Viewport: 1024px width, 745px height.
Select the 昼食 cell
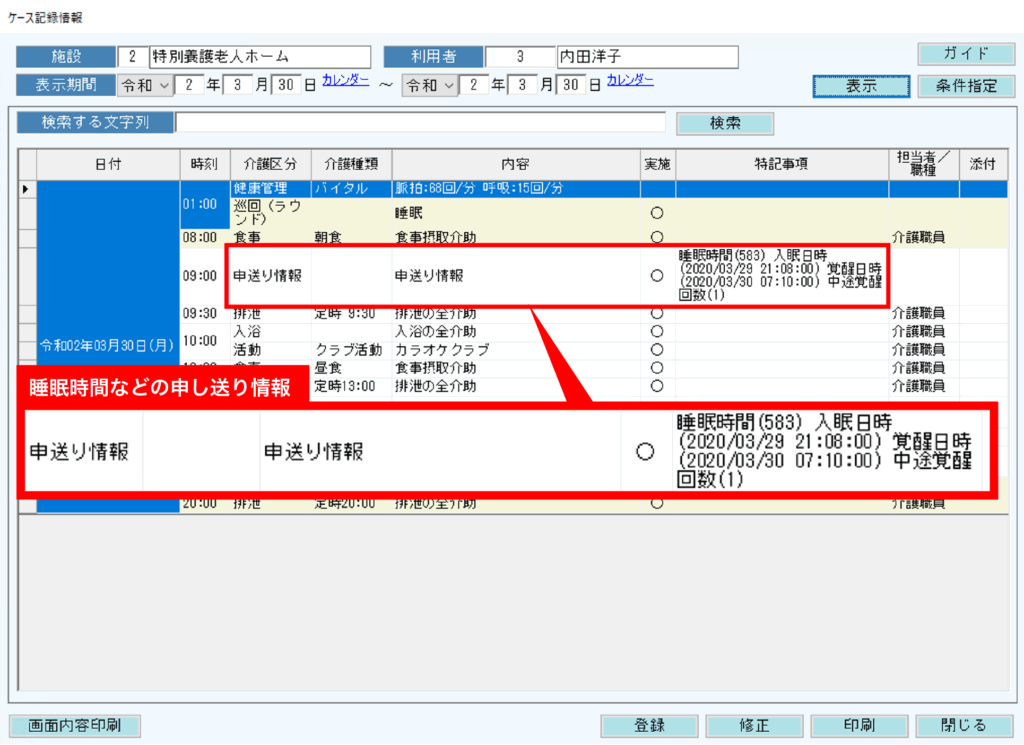coord(351,368)
